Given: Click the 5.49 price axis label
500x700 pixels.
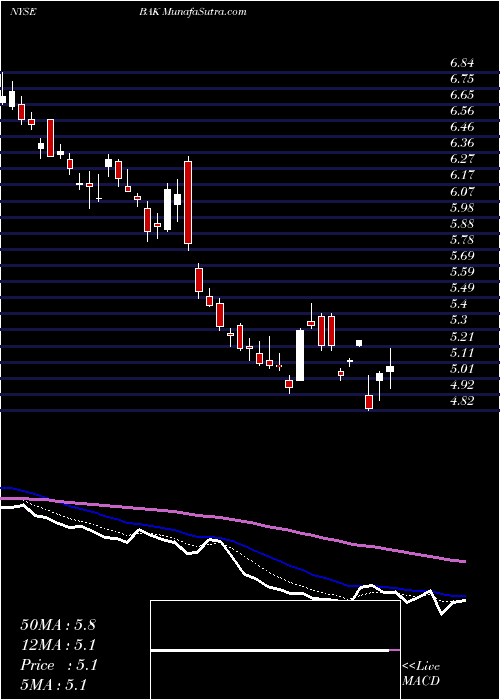Looking at the screenshot, I should click(x=462, y=288).
